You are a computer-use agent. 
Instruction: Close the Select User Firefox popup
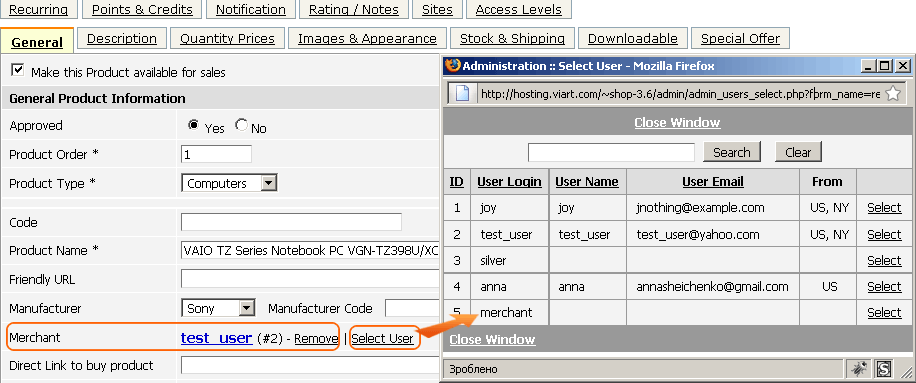pyautogui.click(x=903, y=65)
